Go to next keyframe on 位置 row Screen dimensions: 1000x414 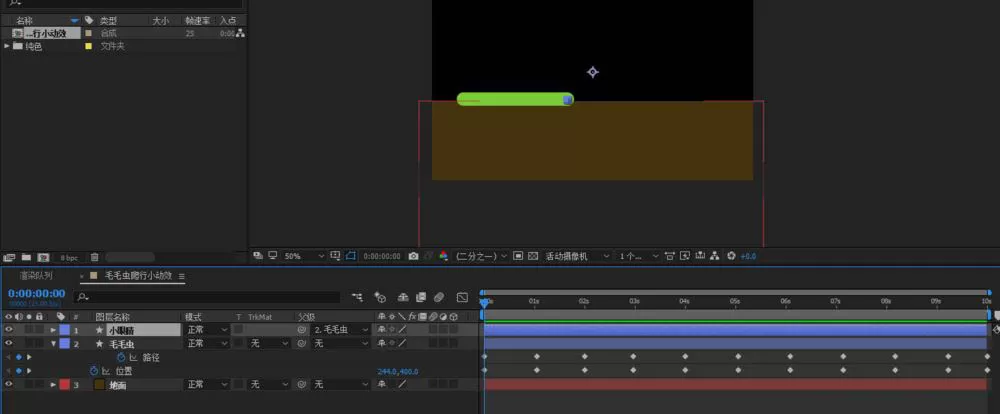tap(29, 371)
